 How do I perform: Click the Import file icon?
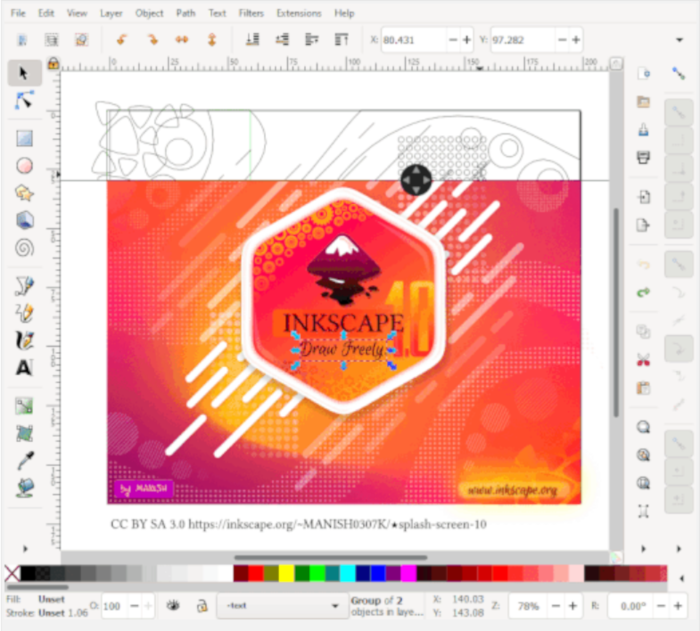(643, 197)
